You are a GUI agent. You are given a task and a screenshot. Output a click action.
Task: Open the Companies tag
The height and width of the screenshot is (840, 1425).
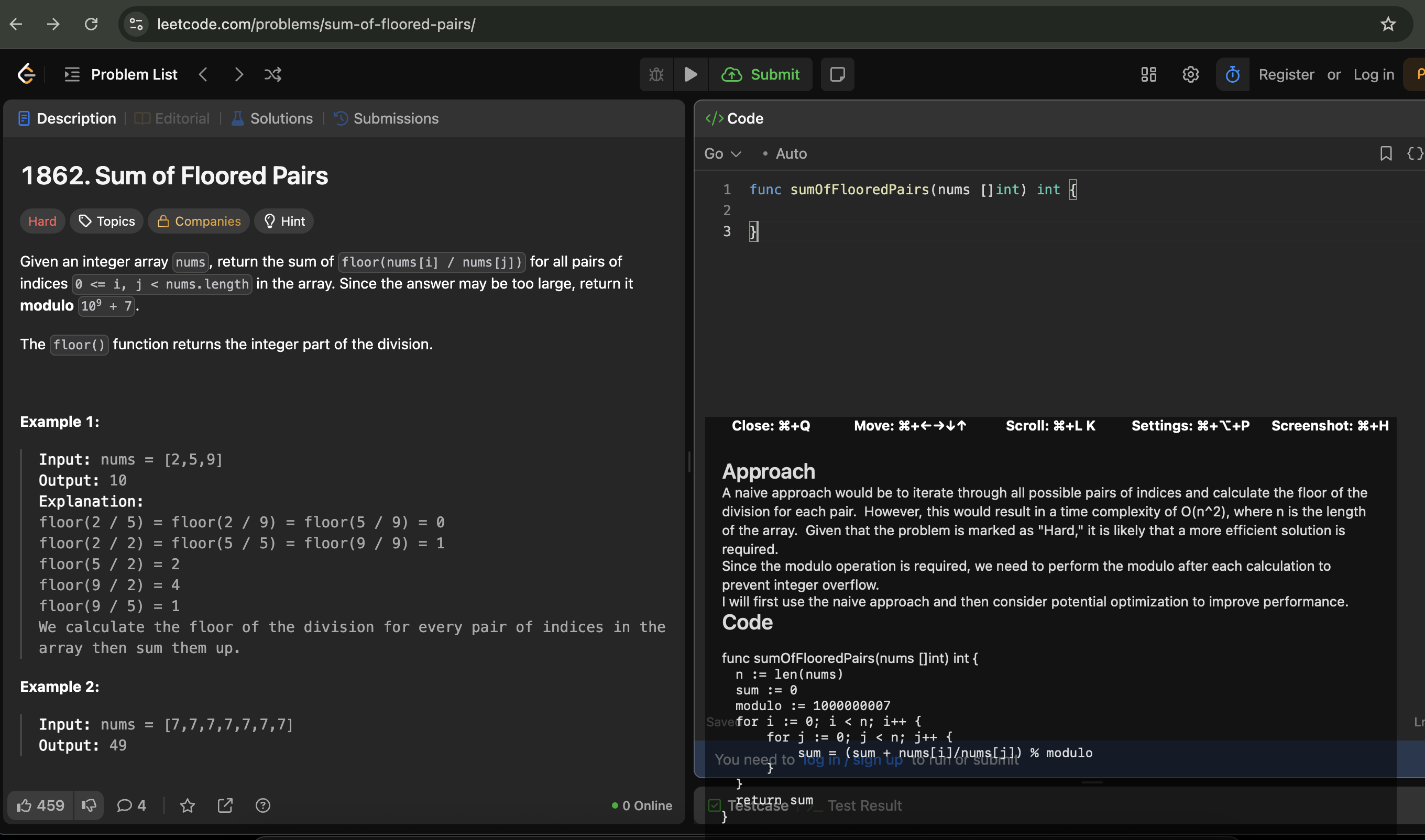tap(199, 222)
